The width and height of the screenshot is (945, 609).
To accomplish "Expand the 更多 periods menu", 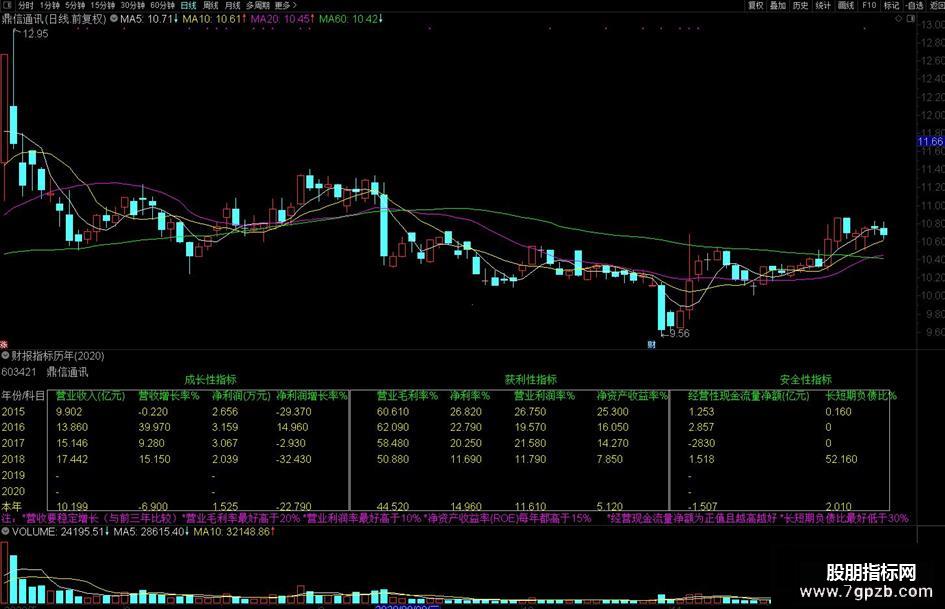I will point(285,5).
